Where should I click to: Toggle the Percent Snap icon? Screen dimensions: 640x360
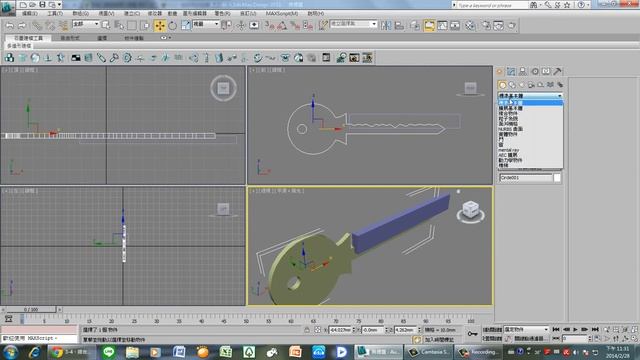point(295,26)
